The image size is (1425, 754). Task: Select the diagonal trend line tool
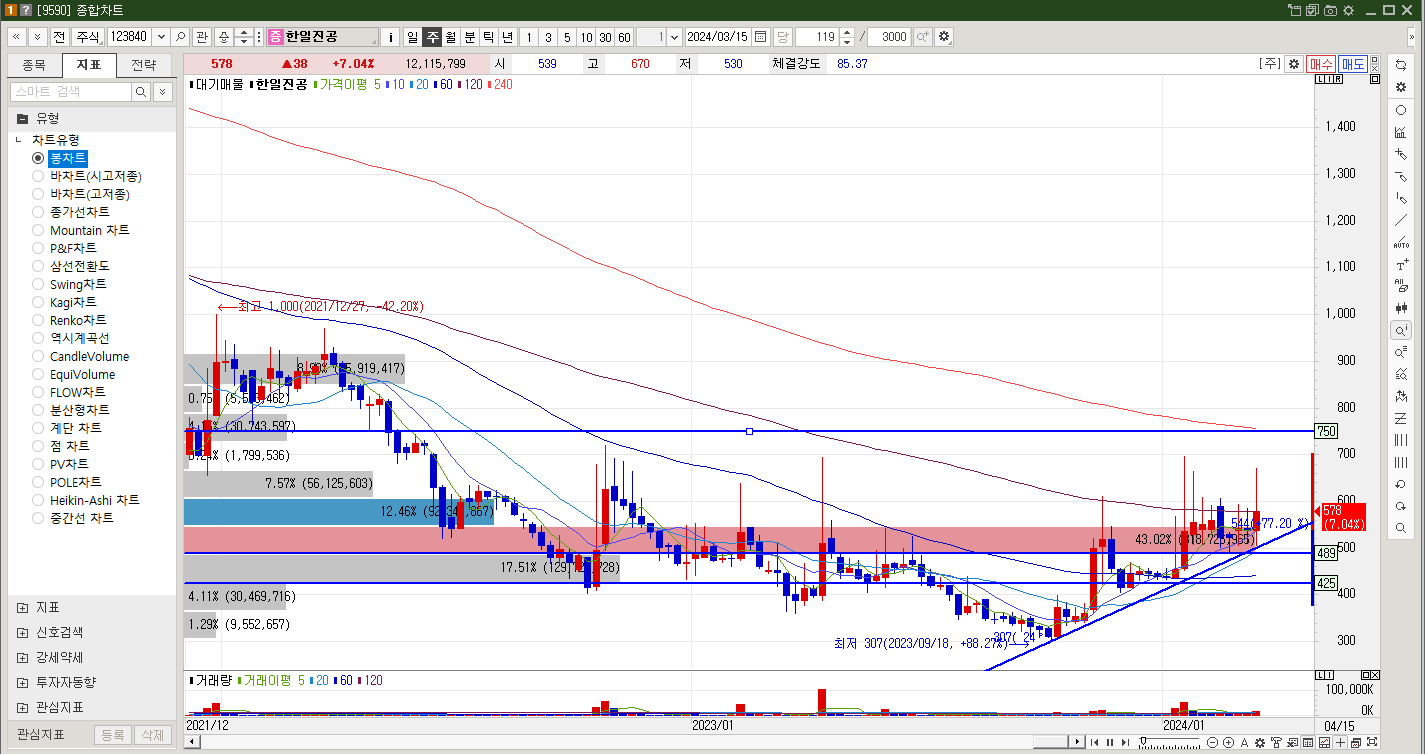point(1401,220)
